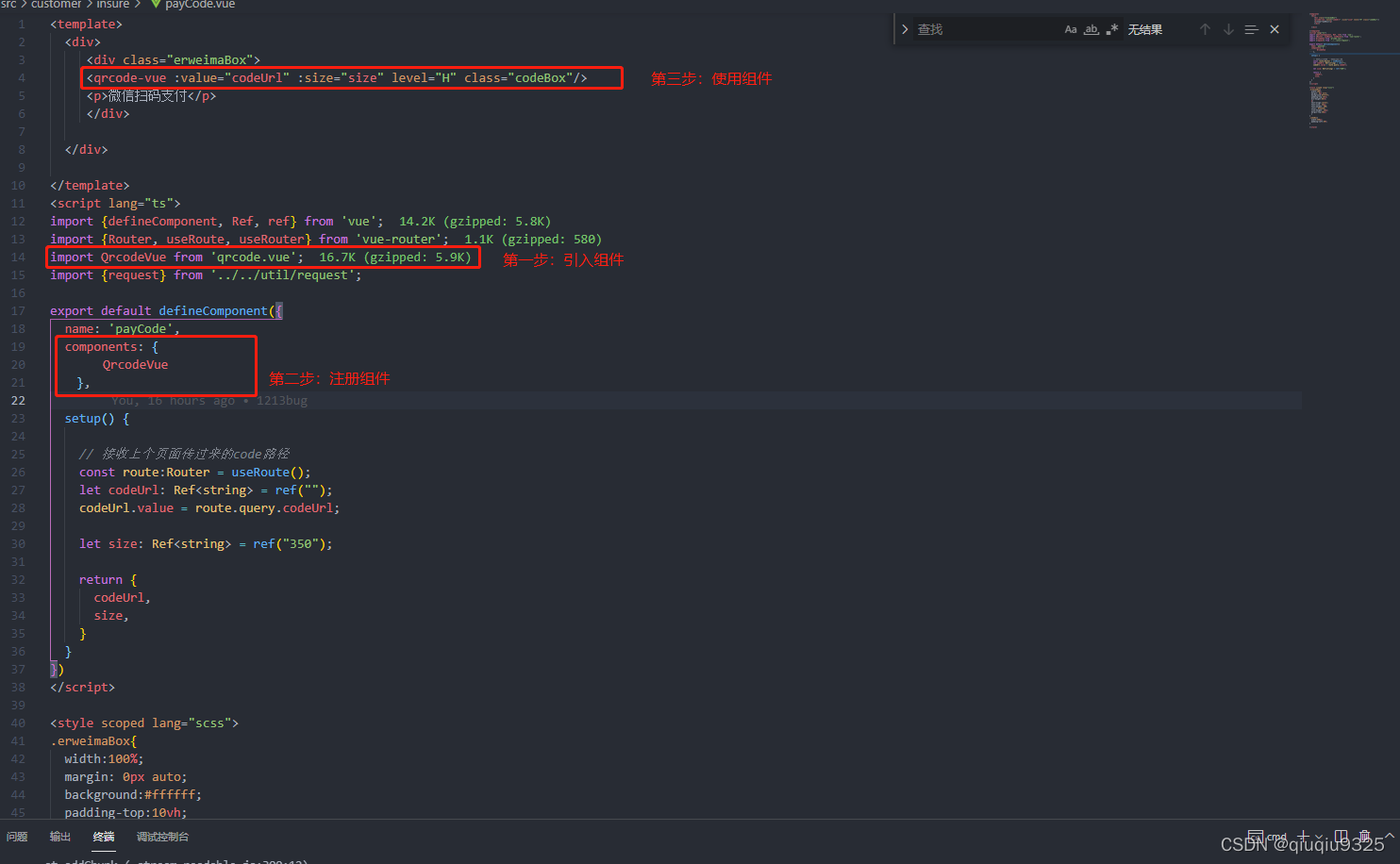The height and width of the screenshot is (864, 1400).
Task: Toggle Match Case (Aa) in find widget
Action: [x=1071, y=29]
